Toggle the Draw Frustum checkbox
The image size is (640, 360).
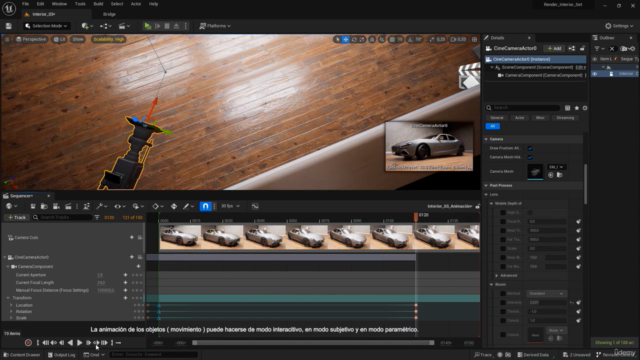click(530, 148)
